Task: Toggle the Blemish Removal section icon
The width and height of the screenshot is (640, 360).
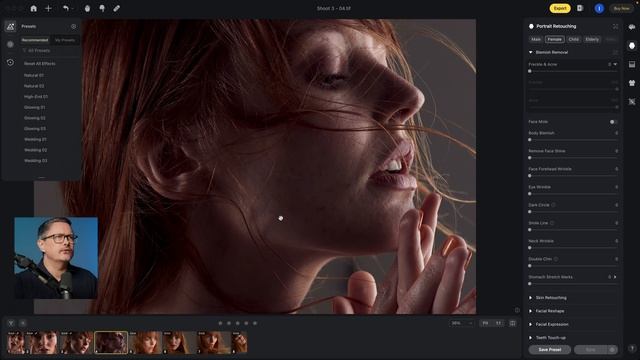Action: pos(615,52)
